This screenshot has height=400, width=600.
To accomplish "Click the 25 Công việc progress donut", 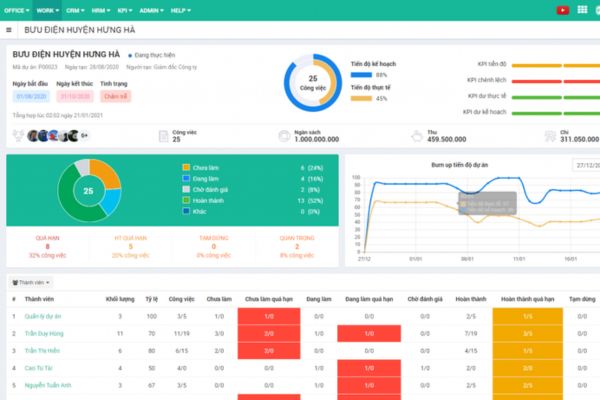I will (313, 83).
